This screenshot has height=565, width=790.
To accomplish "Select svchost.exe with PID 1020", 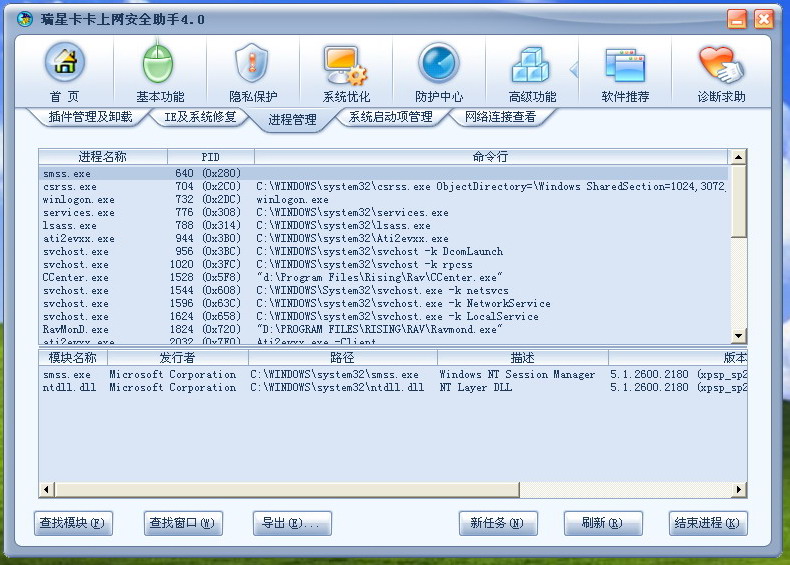I will [383, 265].
